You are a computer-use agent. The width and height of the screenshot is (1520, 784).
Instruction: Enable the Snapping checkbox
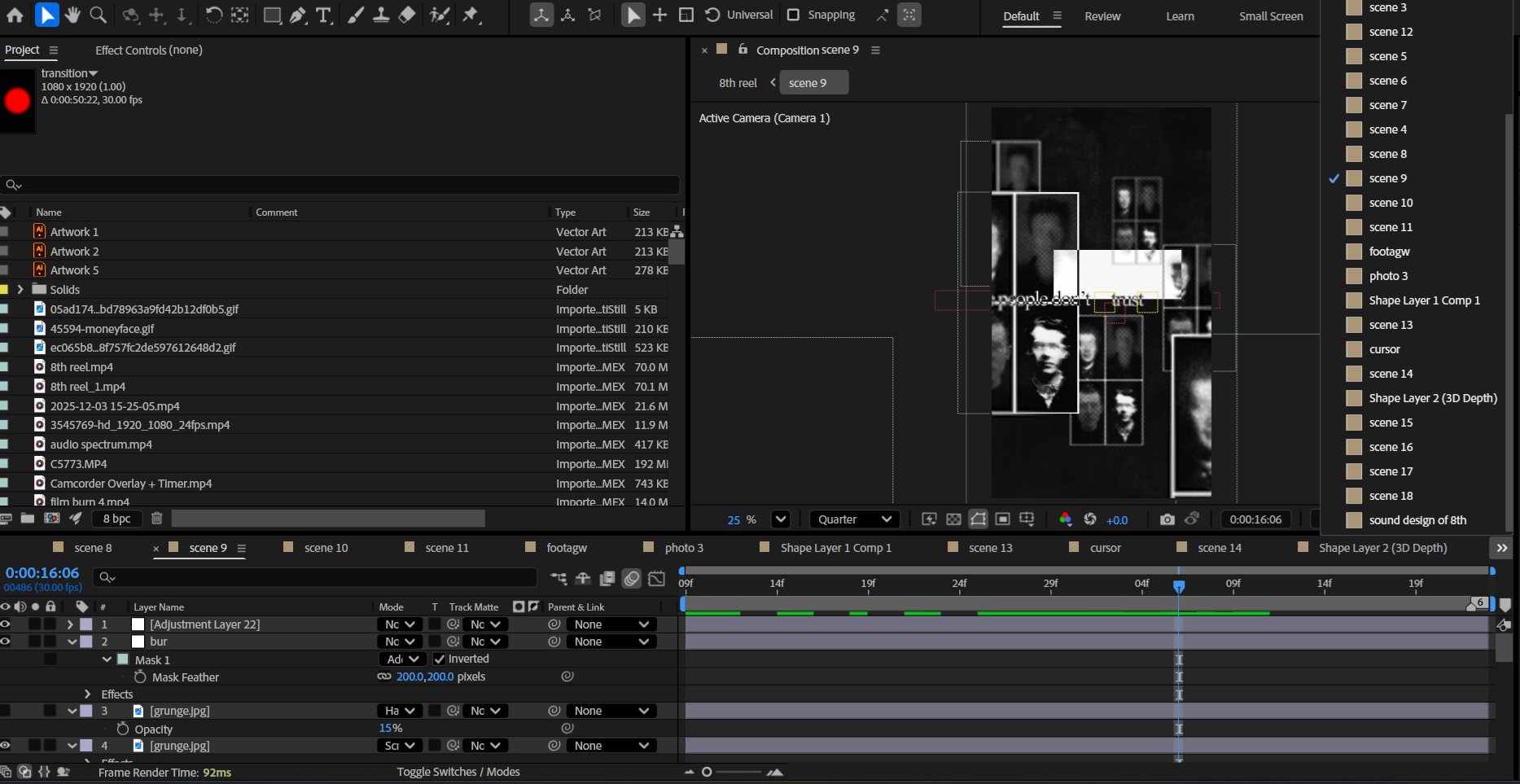point(793,15)
